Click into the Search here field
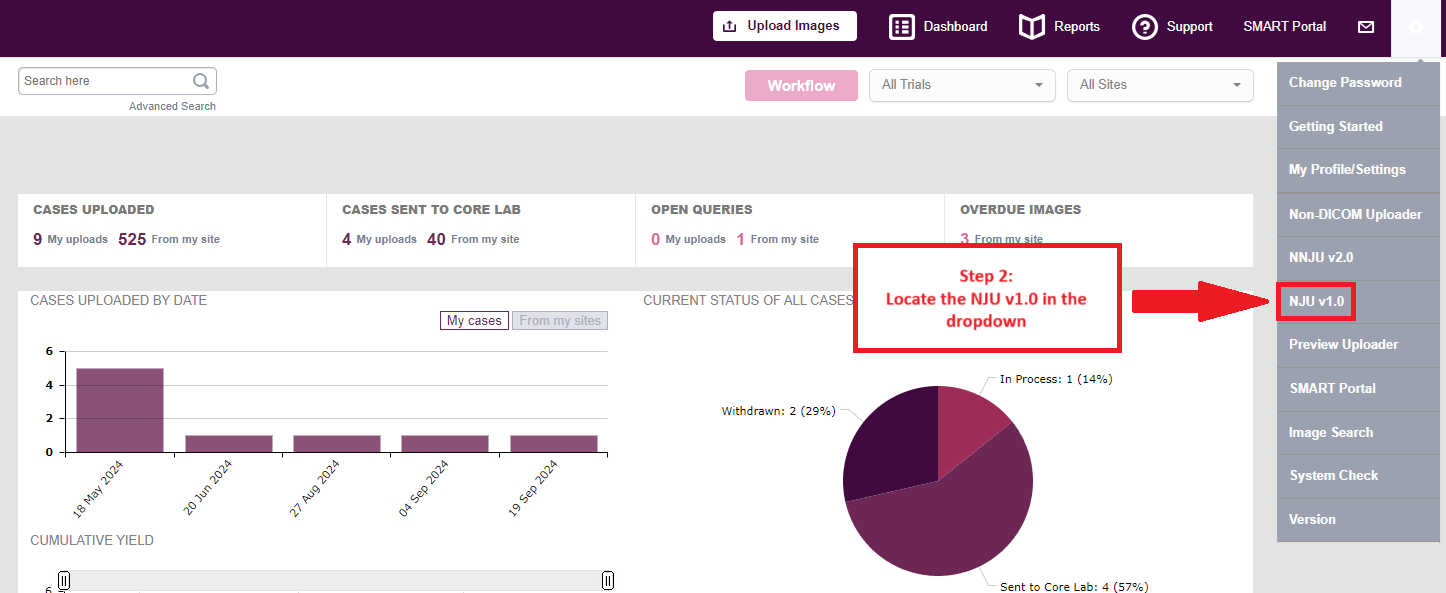The height and width of the screenshot is (593, 1446). pyautogui.click(x=105, y=81)
